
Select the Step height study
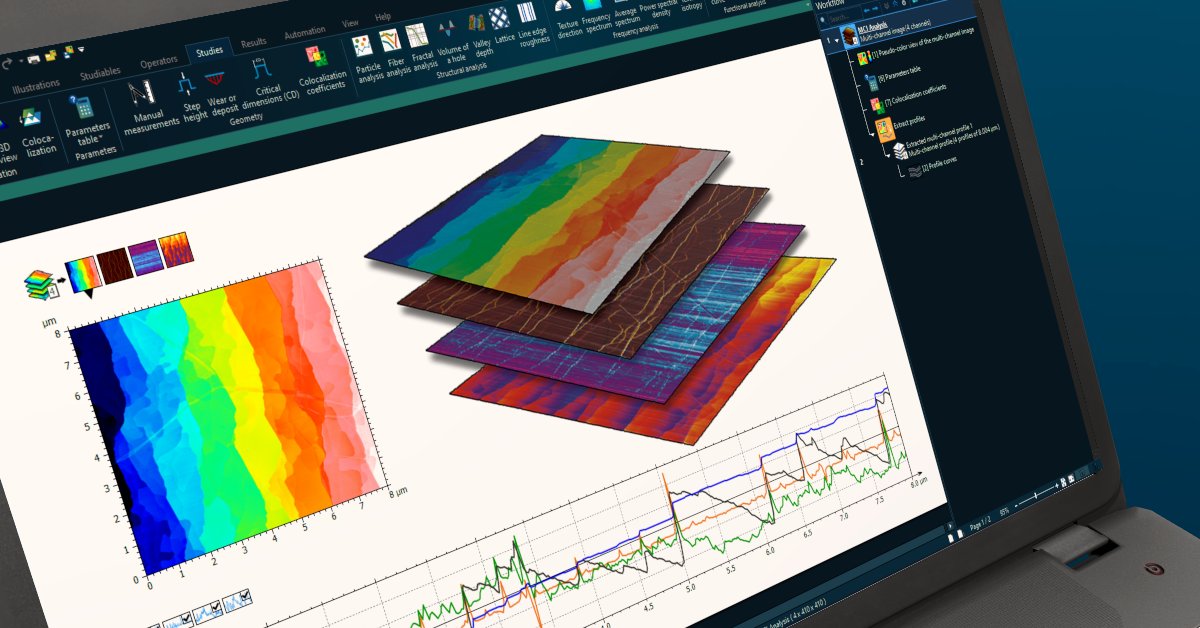pos(195,98)
